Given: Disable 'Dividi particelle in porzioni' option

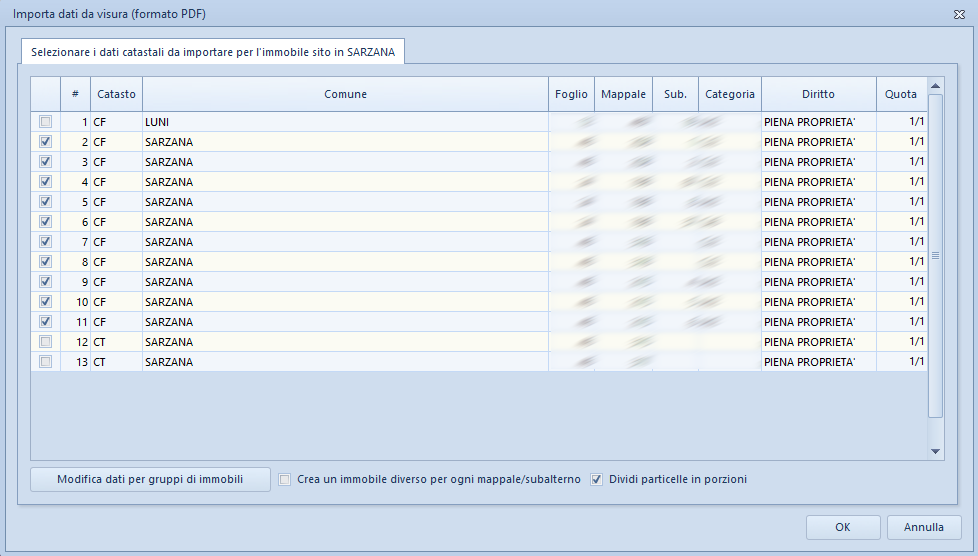Looking at the screenshot, I should [x=598, y=480].
